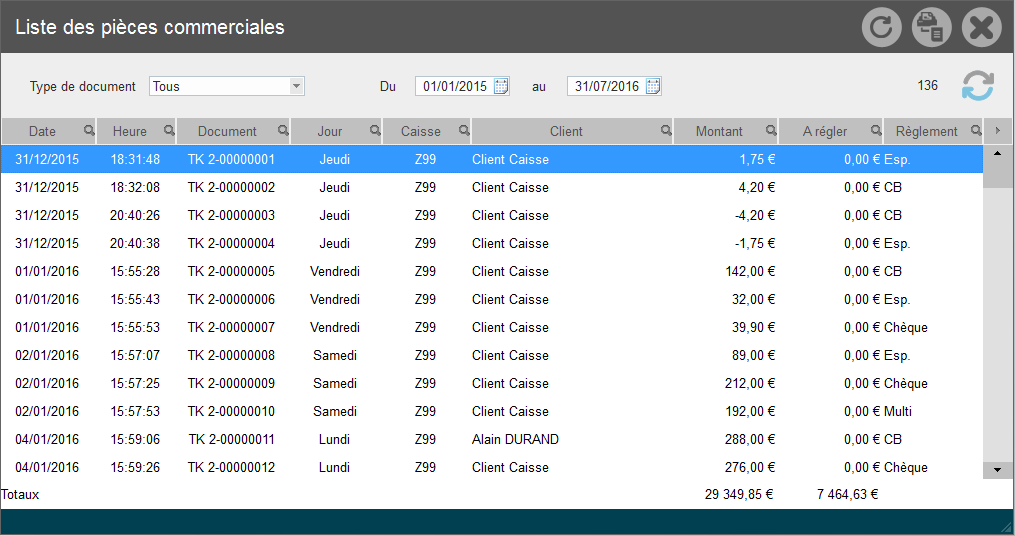Click window resize grip at corner
Image resolution: width=1015 pixels, height=536 pixels.
point(1007,527)
